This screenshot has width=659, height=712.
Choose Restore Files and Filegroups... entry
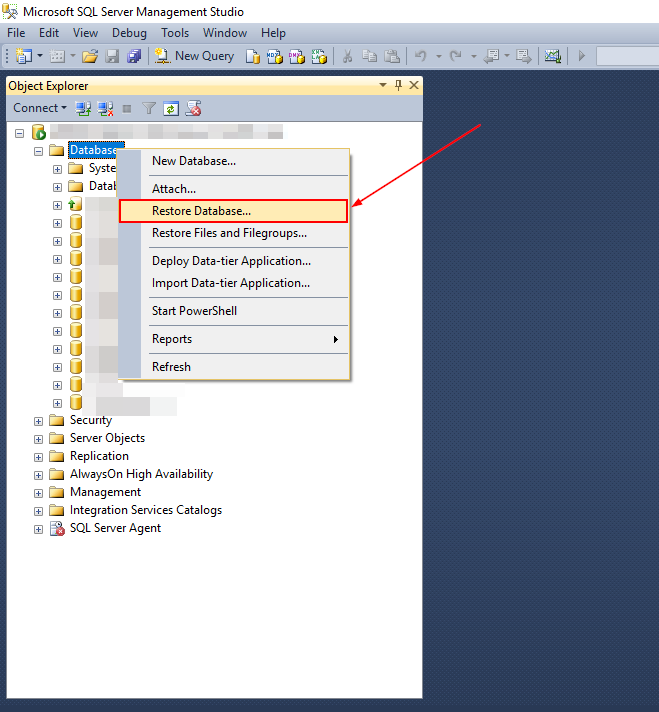click(x=234, y=233)
